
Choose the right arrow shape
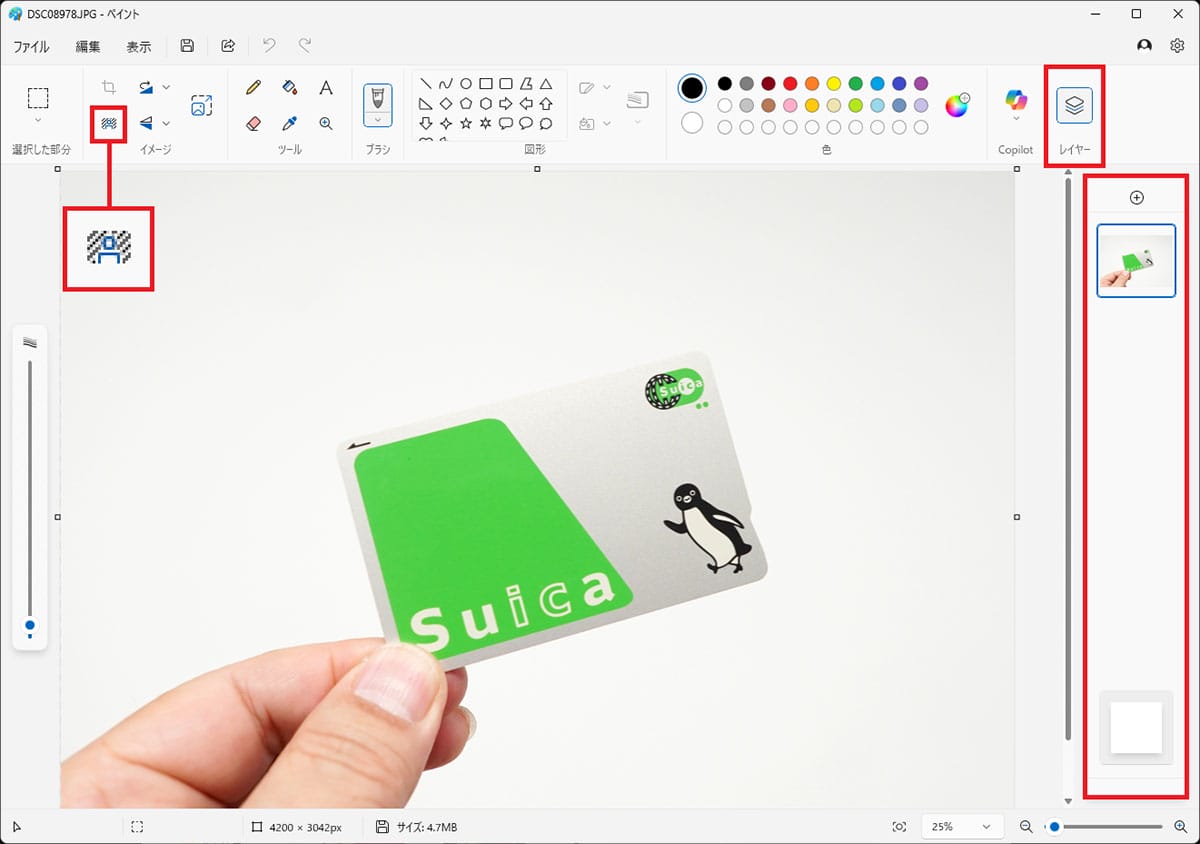[x=506, y=104]
